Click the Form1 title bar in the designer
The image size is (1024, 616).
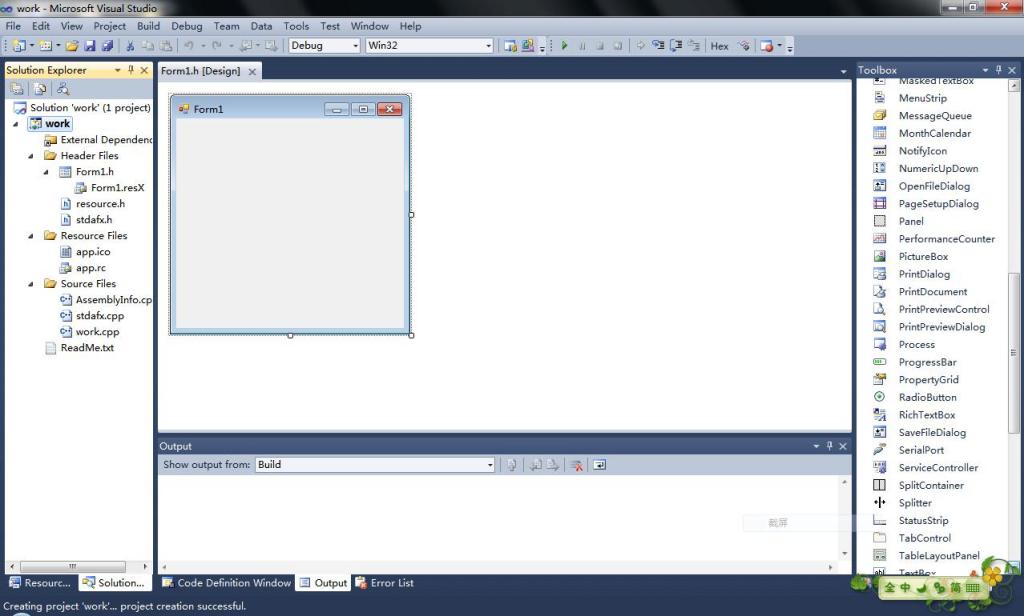291,108
